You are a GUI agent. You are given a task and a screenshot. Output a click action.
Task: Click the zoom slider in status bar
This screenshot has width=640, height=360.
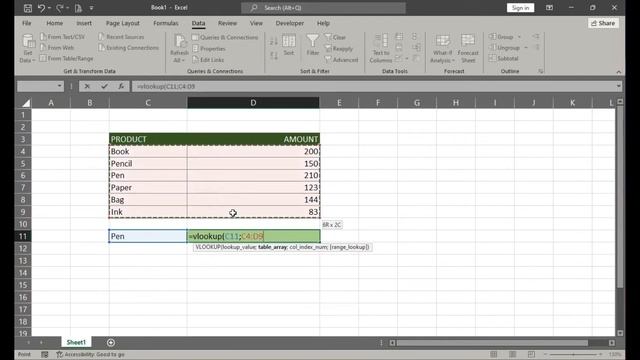573,354
